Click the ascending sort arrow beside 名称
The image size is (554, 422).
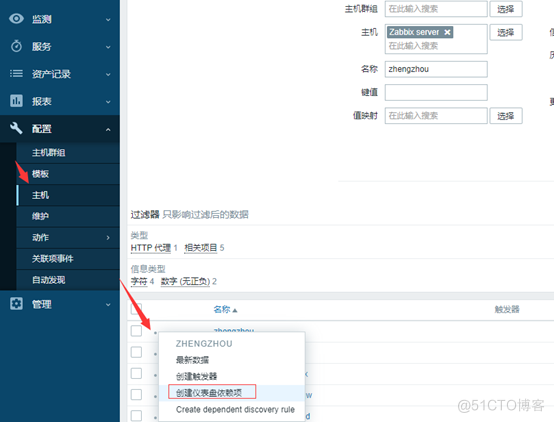point(235,310)
